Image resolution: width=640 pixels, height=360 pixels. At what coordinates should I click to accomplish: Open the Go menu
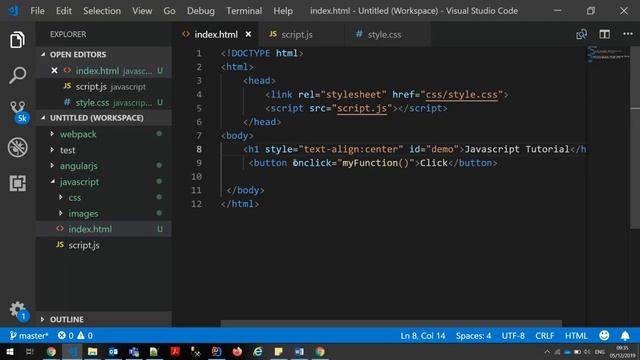click(169, 11)
